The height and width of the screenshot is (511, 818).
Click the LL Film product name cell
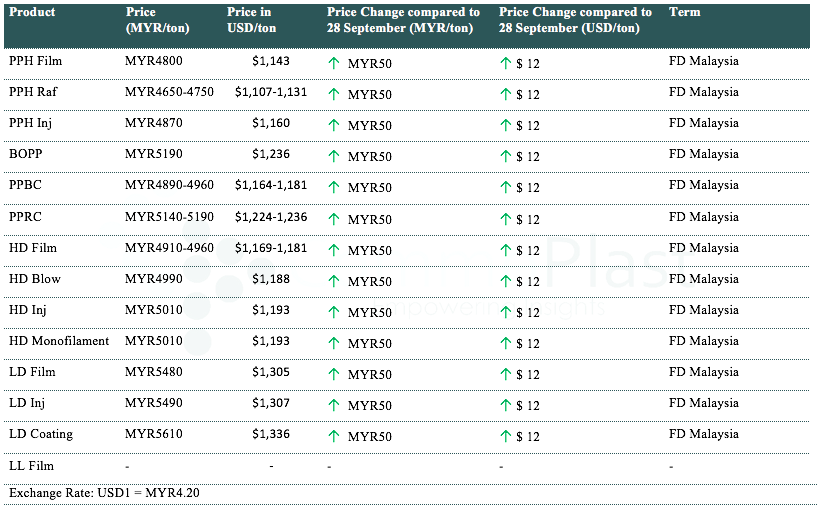[x=32, y=466]
